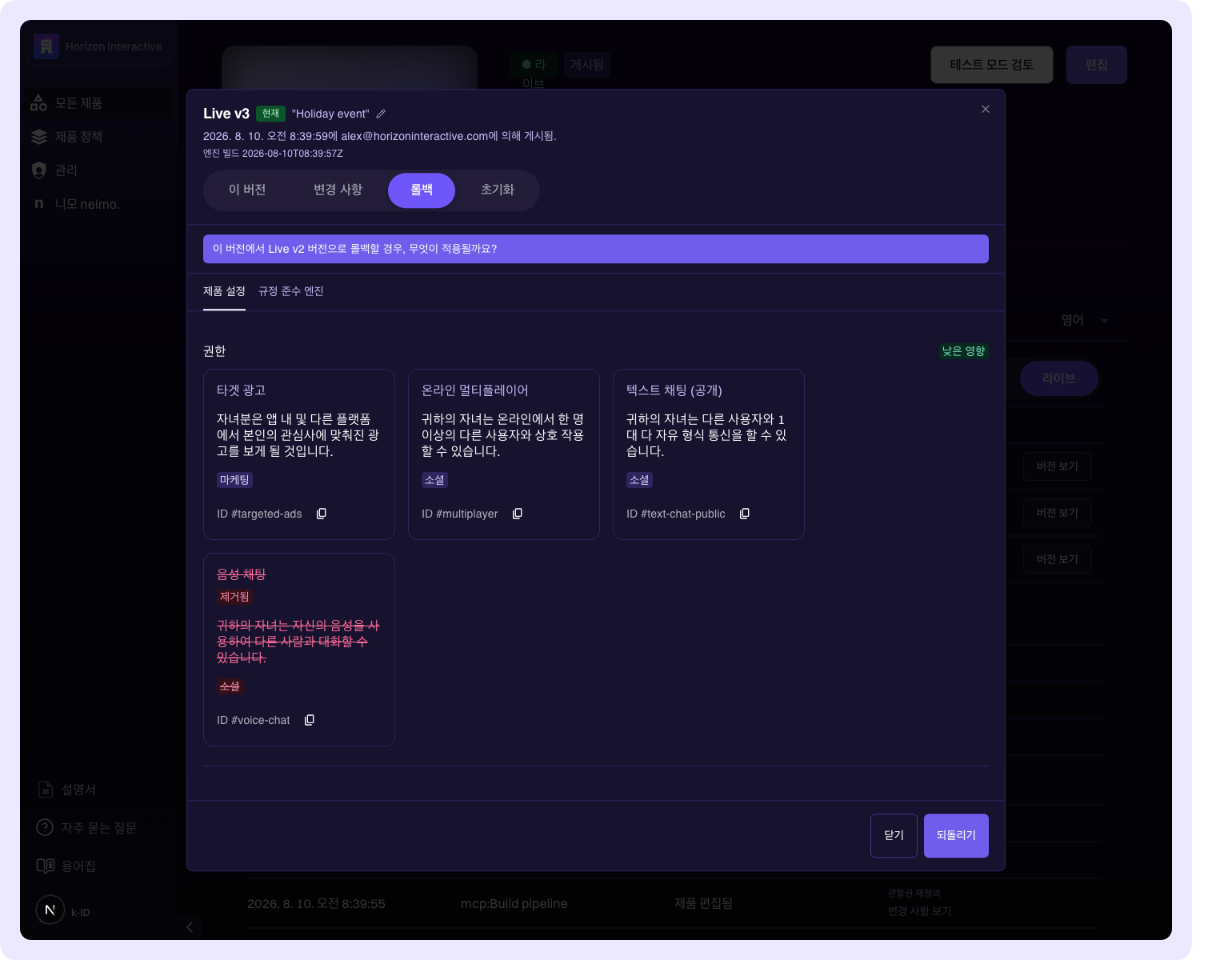Open the 용어집 book icon

[46, 866]
